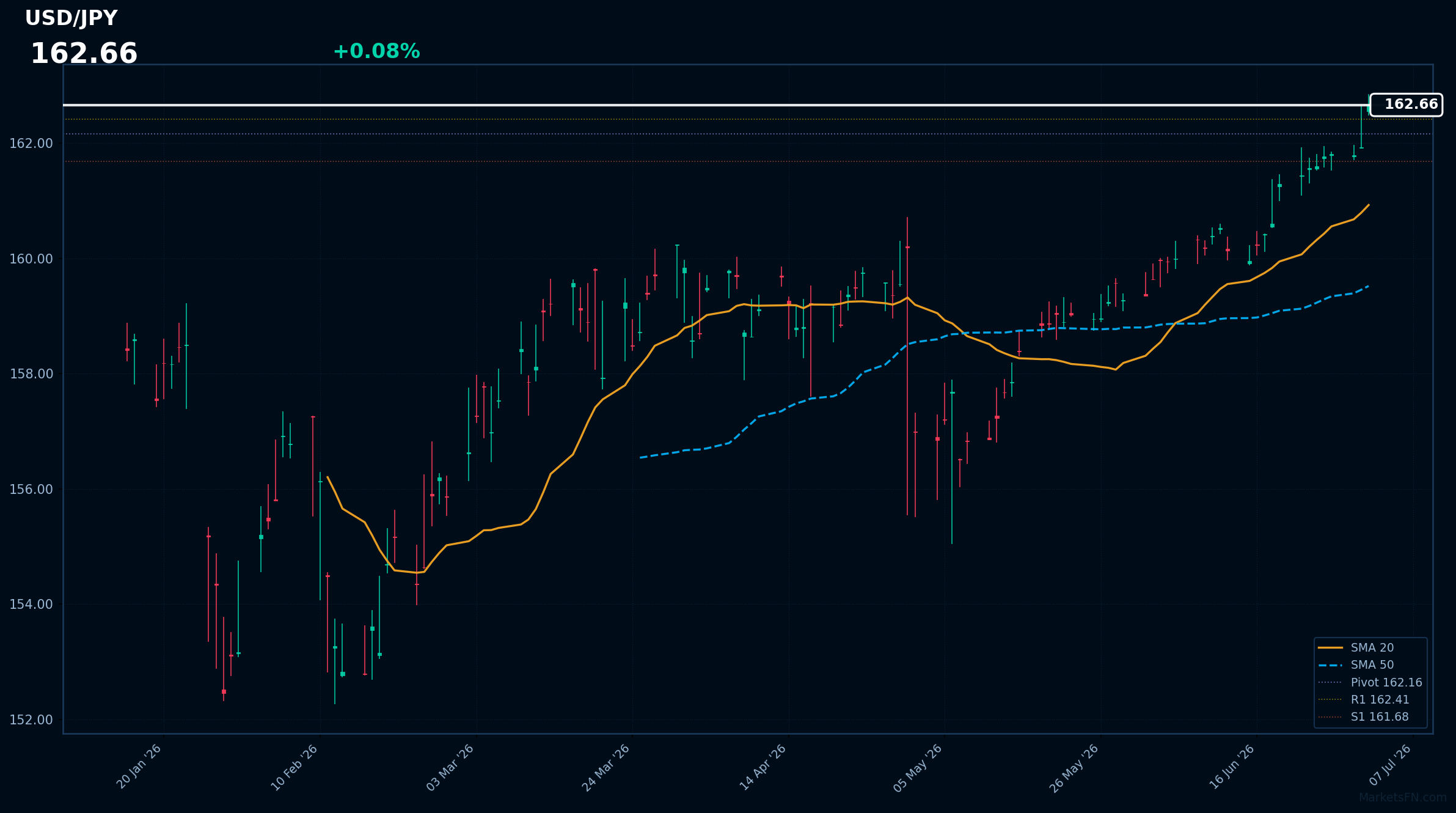Click the 05 May '26 date label

pyautogui.click(x=918, y=768)
